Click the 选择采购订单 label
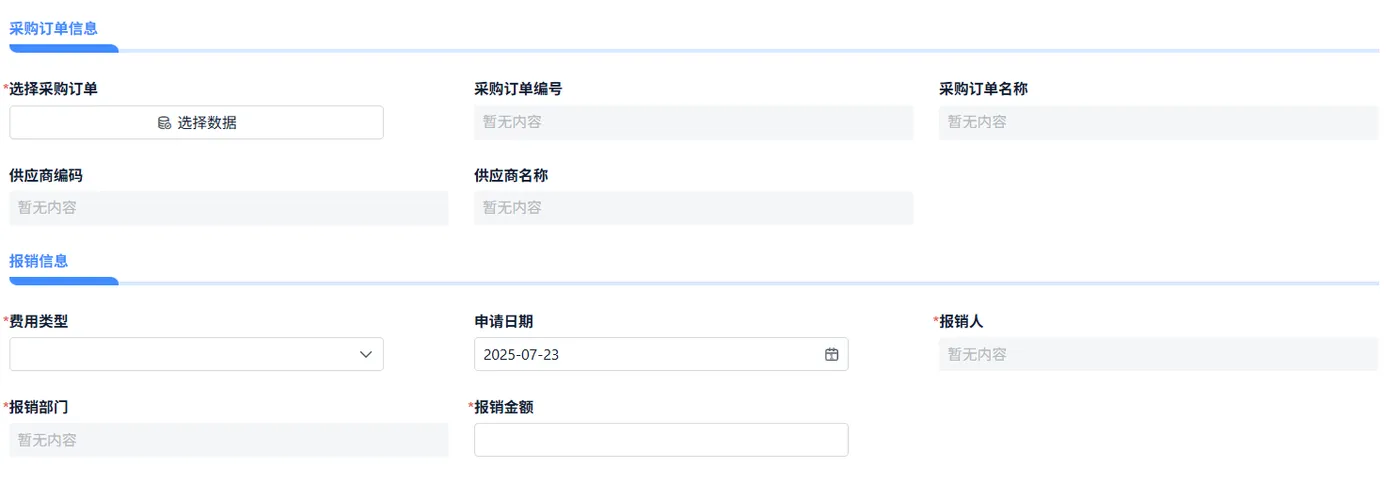1400x501 pixels. pos(54,89)
